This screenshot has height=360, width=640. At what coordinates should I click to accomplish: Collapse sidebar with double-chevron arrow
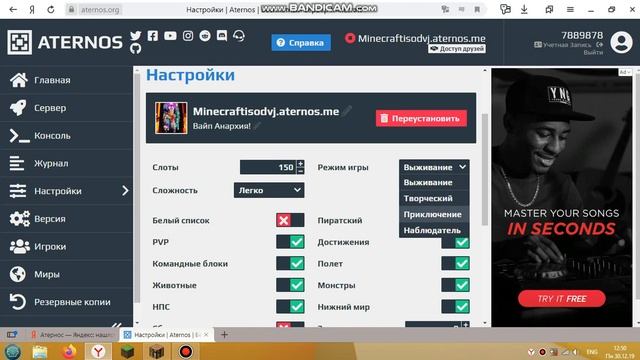coord(117,325)
